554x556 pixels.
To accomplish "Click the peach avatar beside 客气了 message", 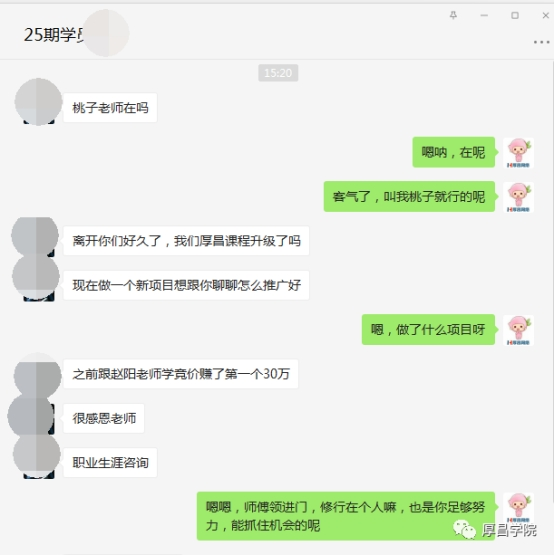I will (518, 197).
